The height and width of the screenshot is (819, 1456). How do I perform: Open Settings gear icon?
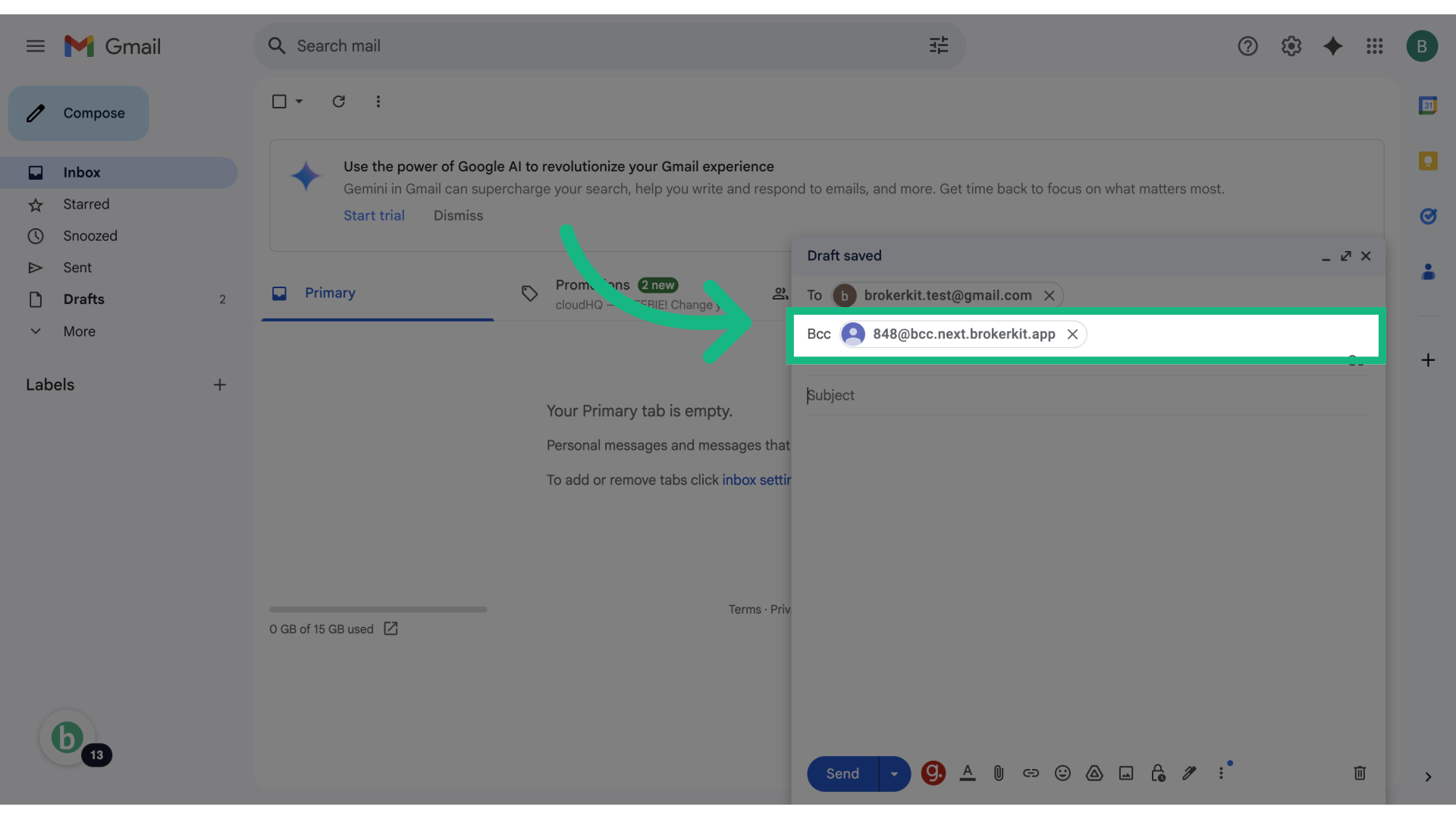1291,46
